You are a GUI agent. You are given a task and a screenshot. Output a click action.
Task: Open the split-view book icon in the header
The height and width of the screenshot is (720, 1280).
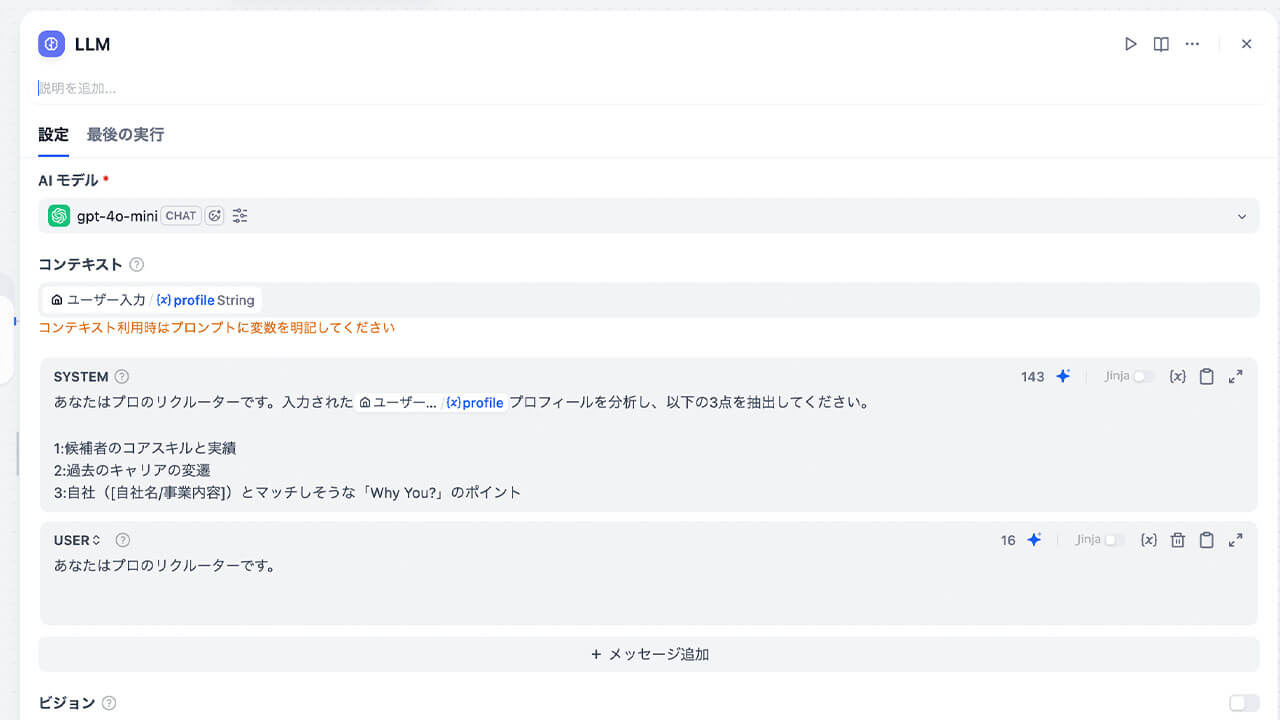(1161, 44)
